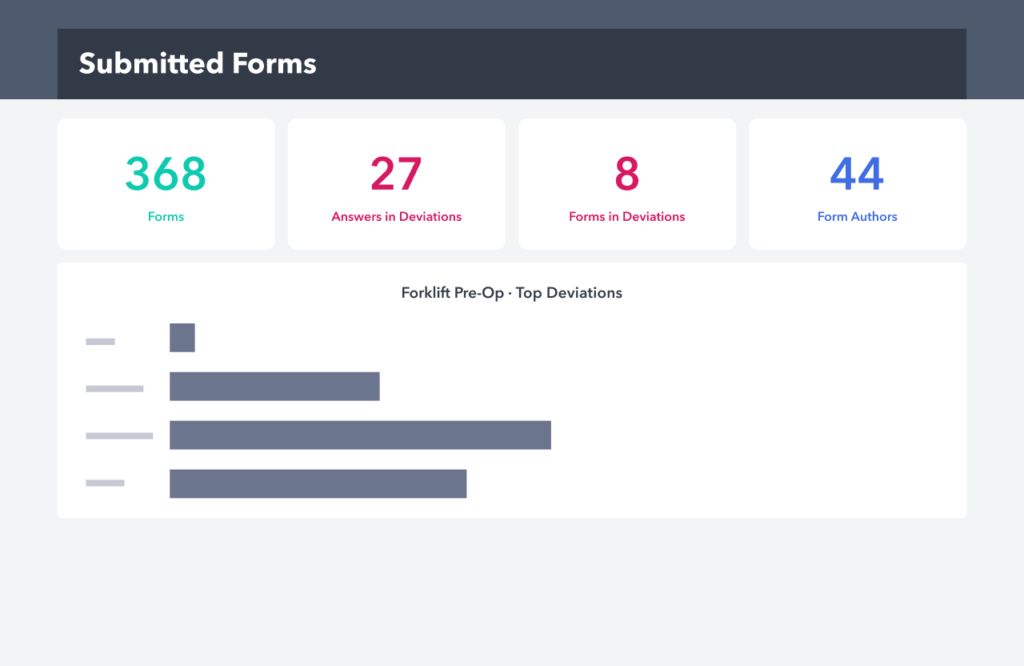Click the second bar from the top

274,387
